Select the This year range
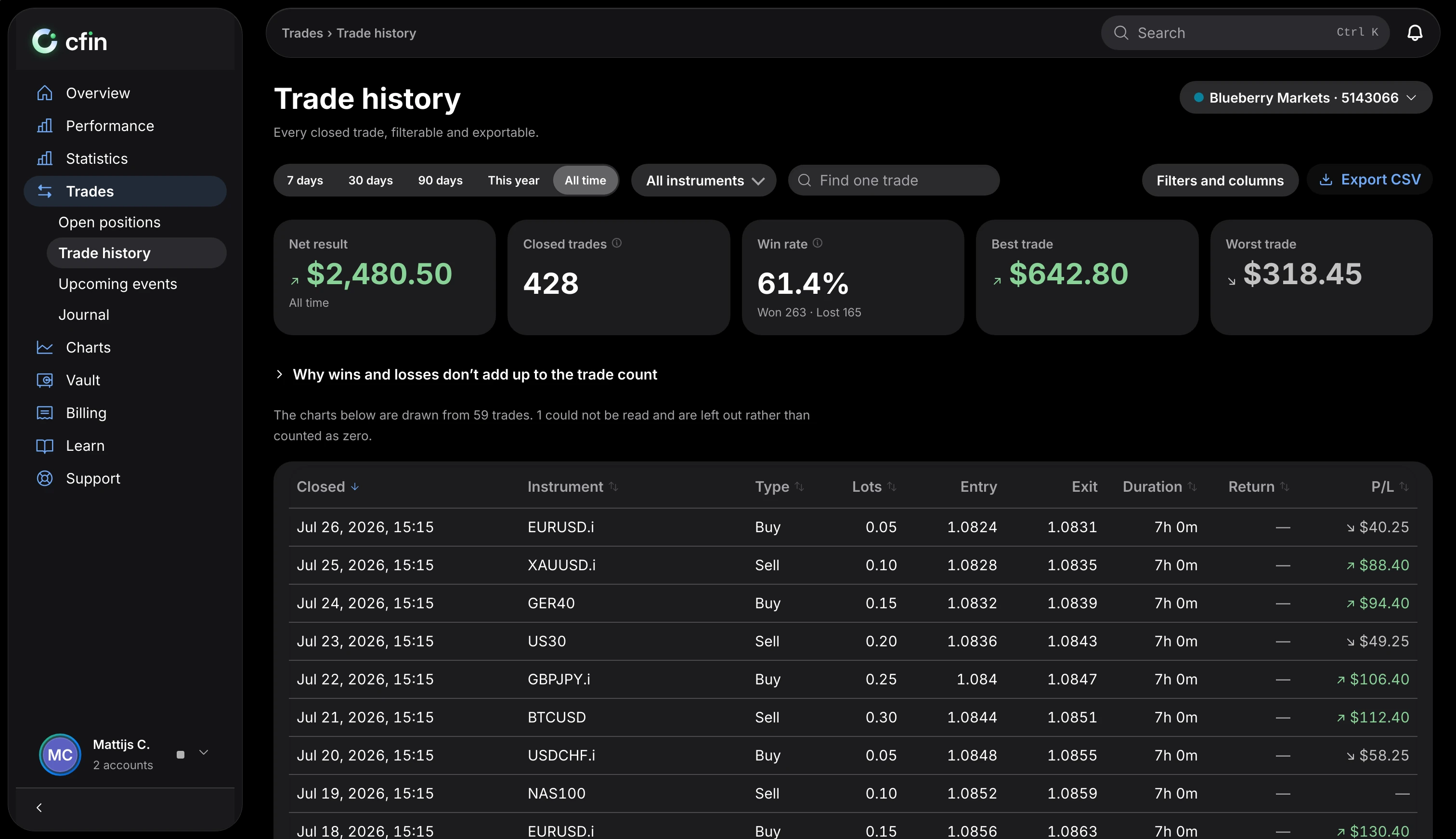 pyautogui.click(x=513, y=180)
